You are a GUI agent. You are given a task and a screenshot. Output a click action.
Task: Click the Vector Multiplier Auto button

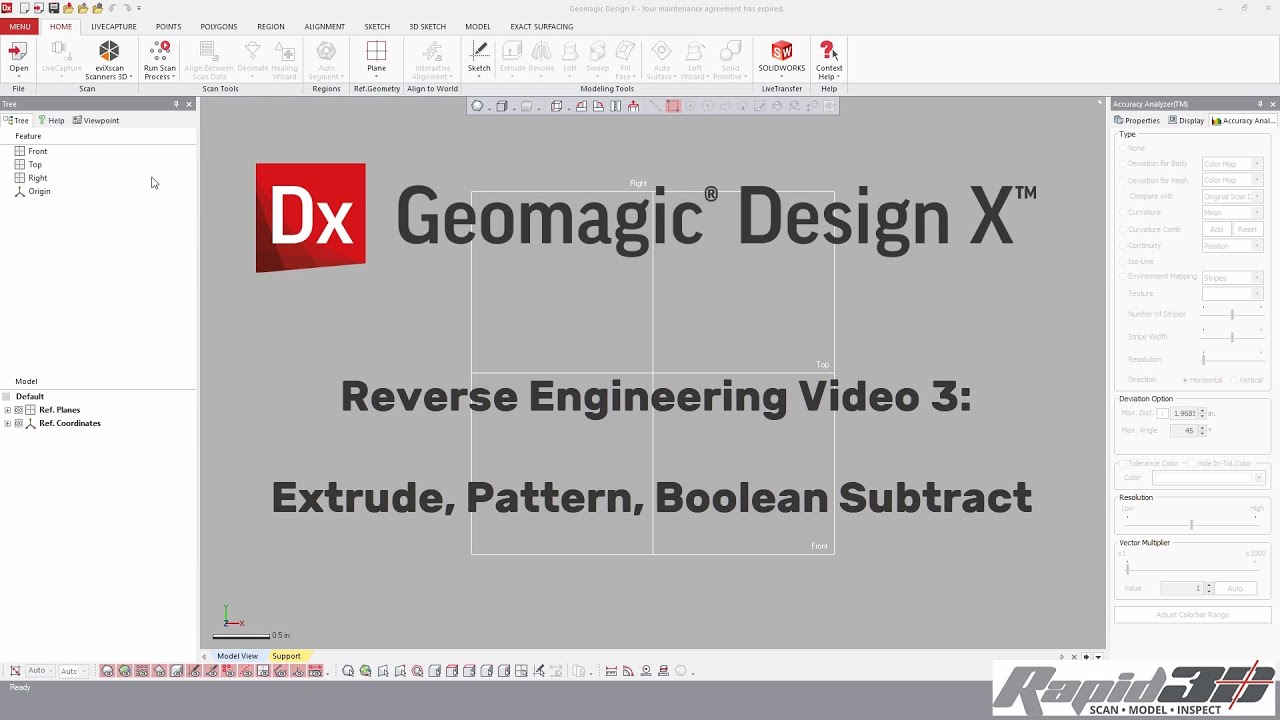pos(1235,588)
